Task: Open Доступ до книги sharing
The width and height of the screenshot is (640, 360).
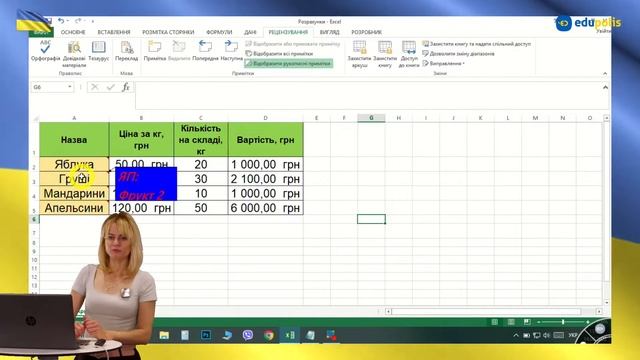Action: pyautogui.click(x=409, y=53)
